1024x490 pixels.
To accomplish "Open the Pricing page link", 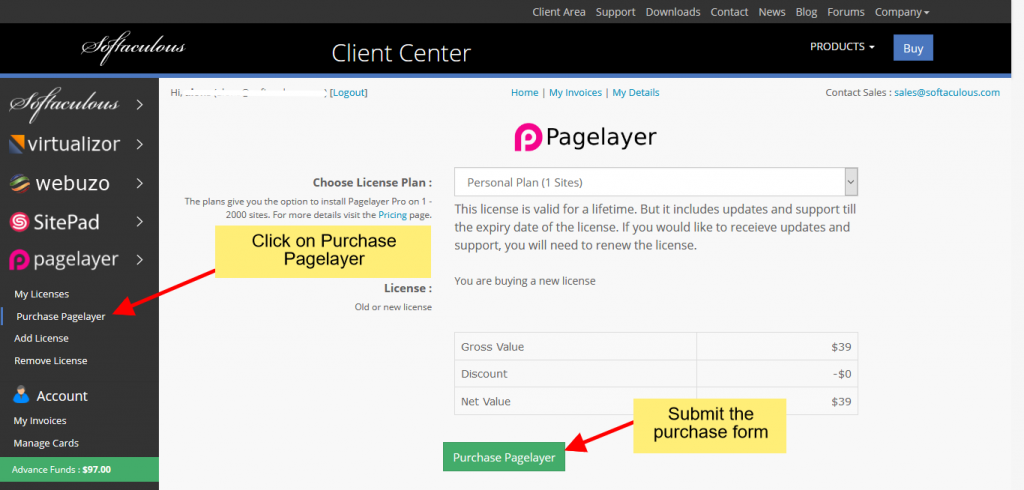I will coord(392,215).
